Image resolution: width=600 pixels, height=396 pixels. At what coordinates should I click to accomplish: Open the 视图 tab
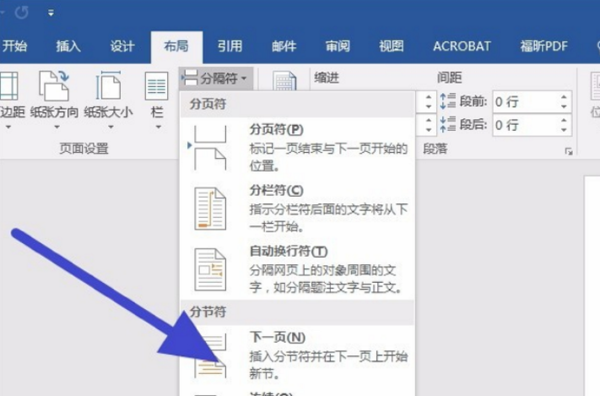(x=391, y=46)
